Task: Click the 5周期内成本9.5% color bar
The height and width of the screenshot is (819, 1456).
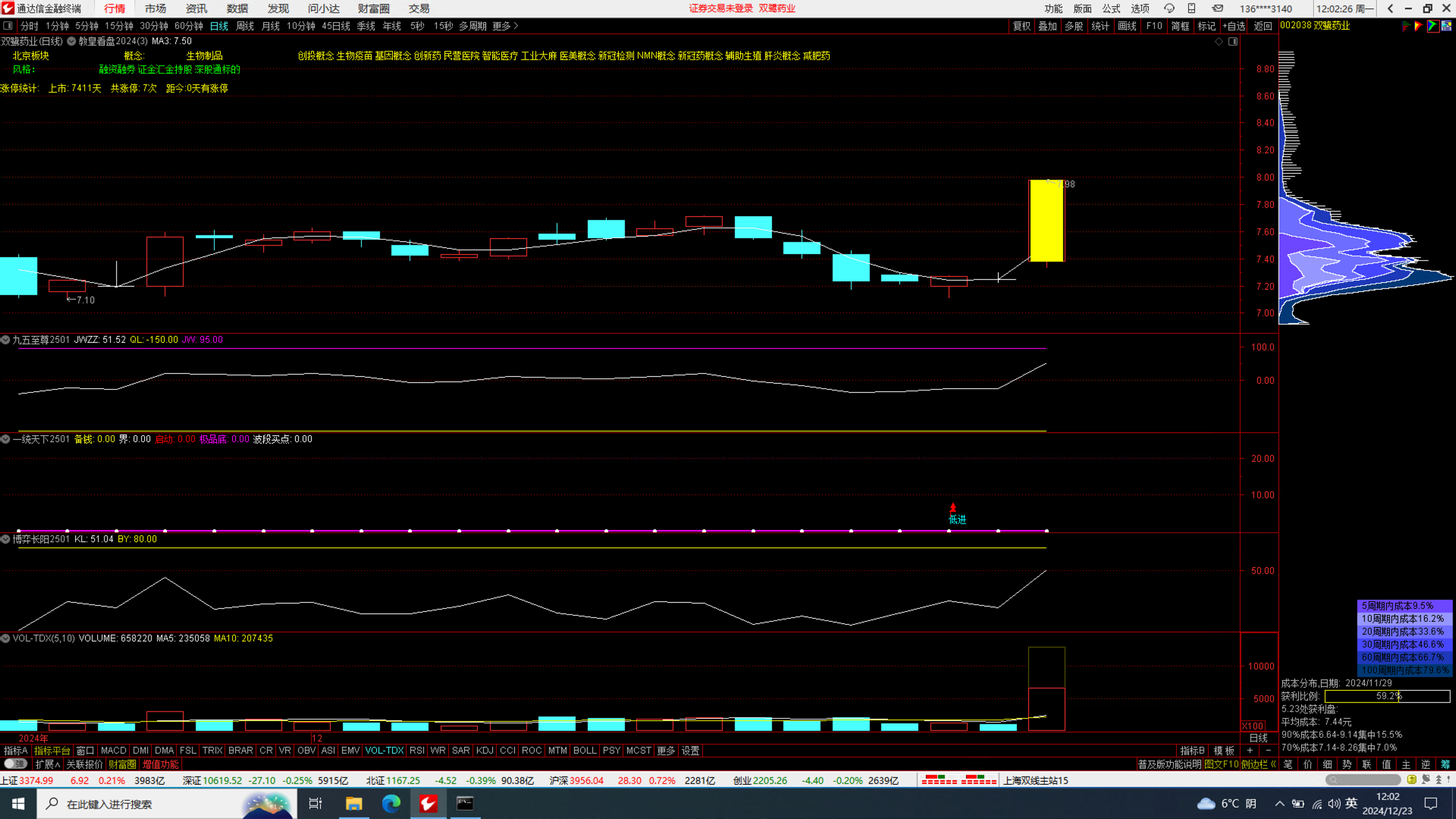Action: [x=1404, y=606]
